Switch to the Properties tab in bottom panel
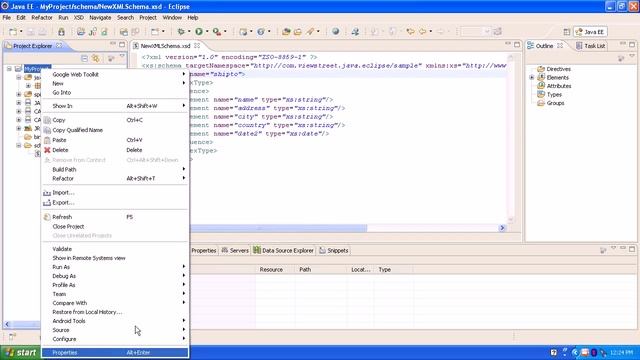Viewport: 640px width, 360px height. click(x=204, y=250)
